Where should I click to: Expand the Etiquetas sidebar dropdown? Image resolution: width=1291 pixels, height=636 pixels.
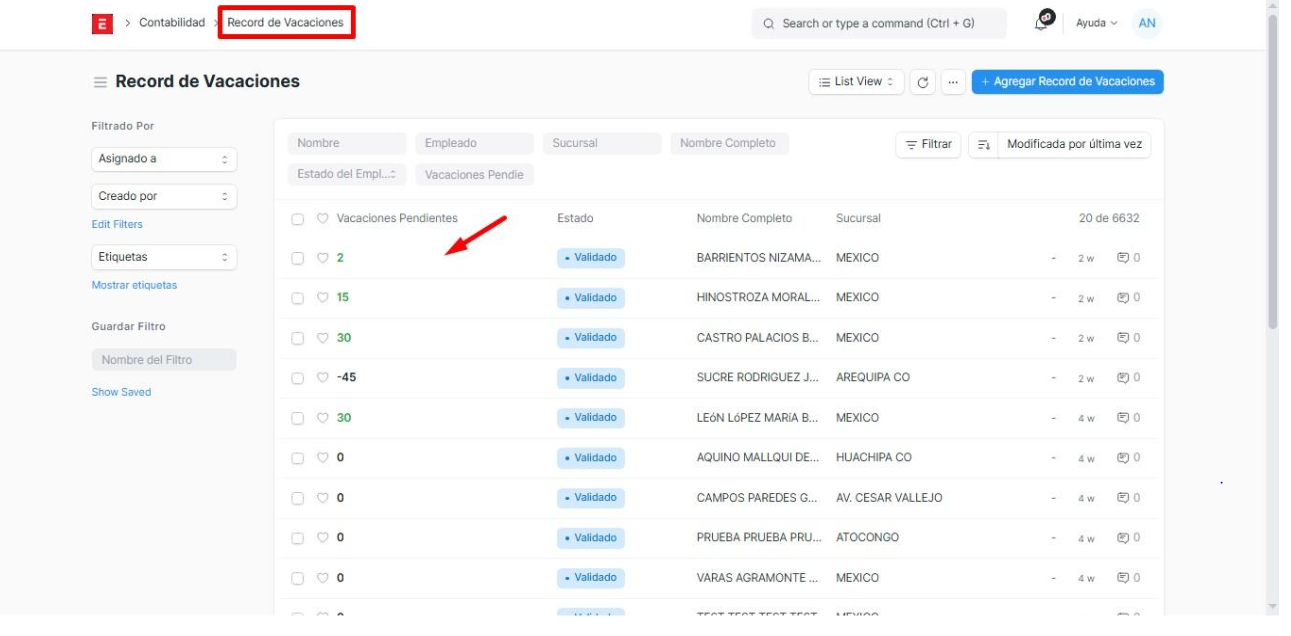point(164,257)
